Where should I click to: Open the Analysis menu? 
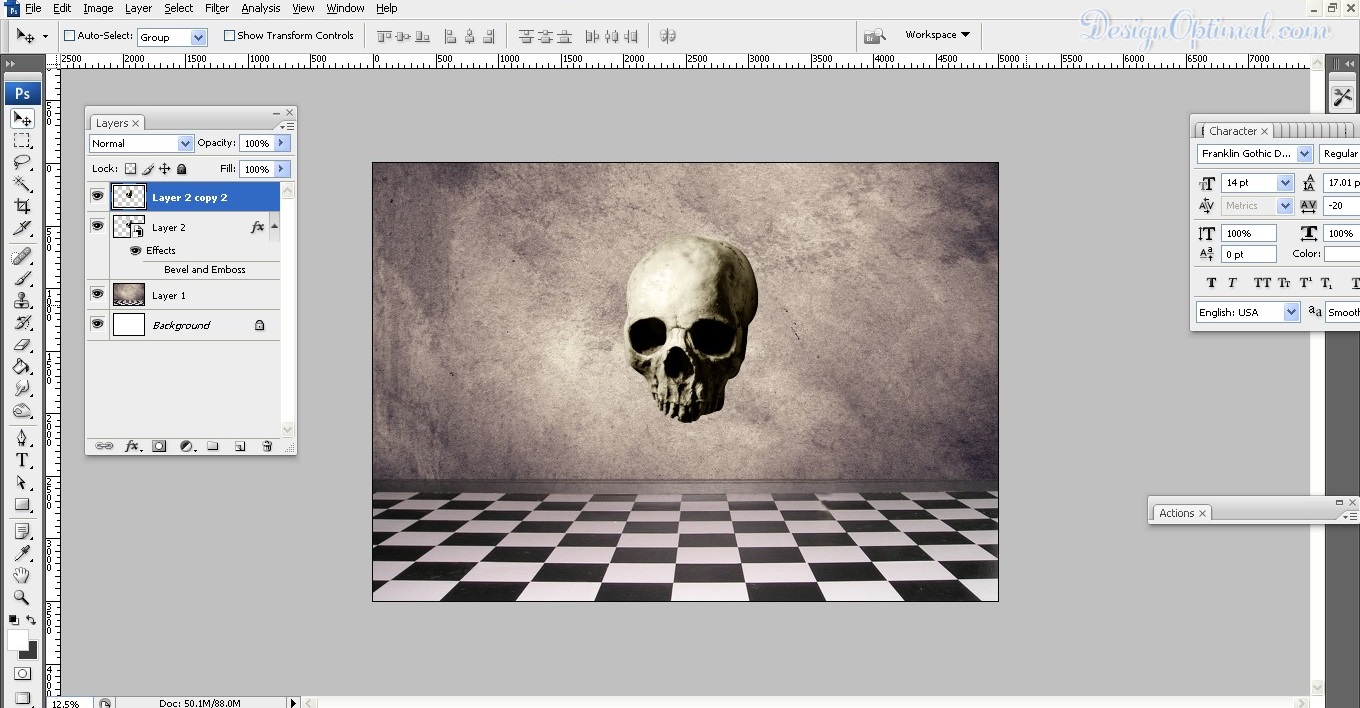261,8
